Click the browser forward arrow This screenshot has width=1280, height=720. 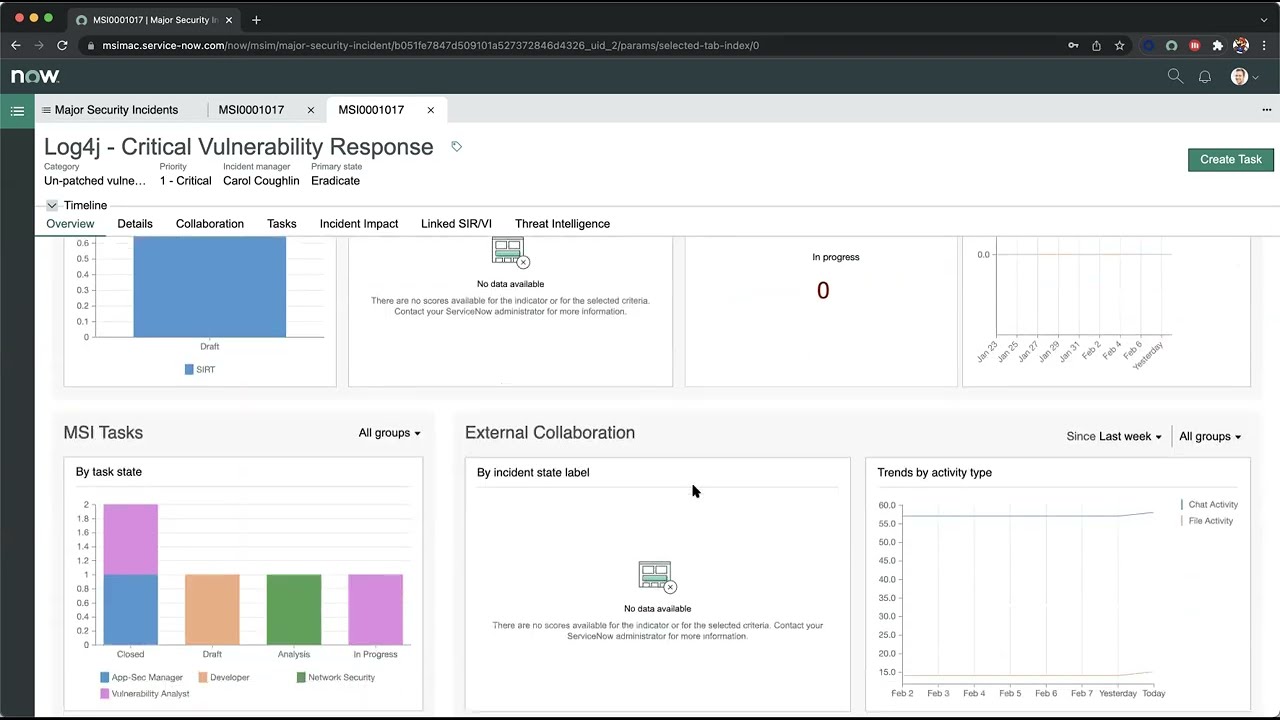coord(39,45)
